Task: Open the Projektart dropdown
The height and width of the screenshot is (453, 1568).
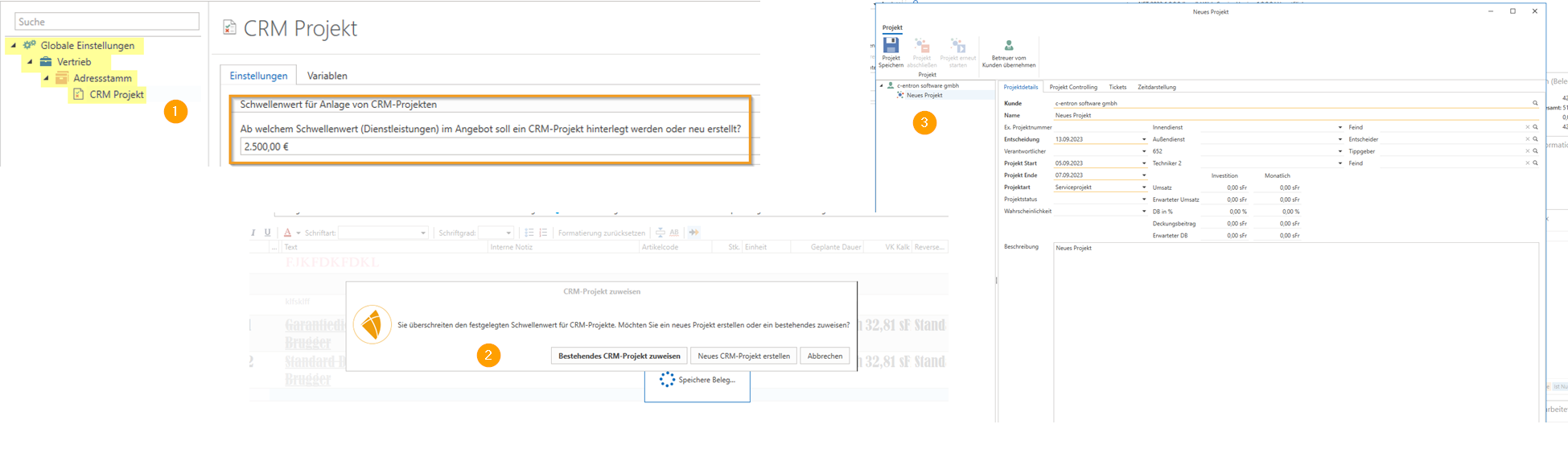Action: [x=1144, y=187]
